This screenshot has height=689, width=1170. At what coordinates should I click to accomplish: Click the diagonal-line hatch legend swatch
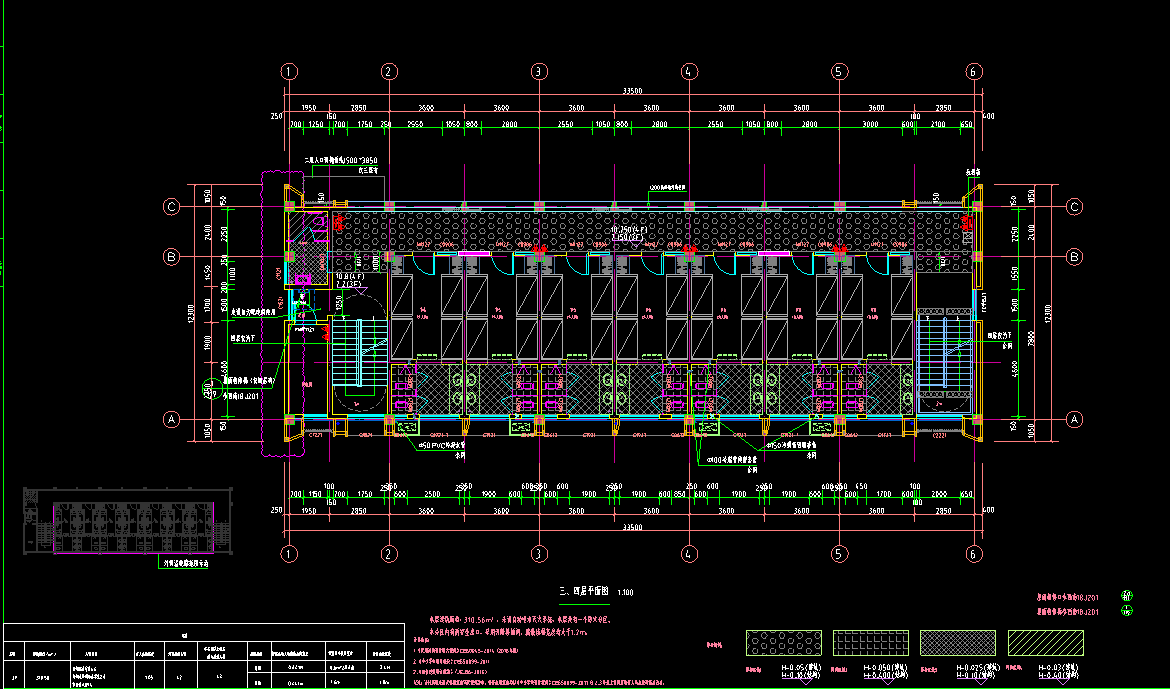(1043, 641)
